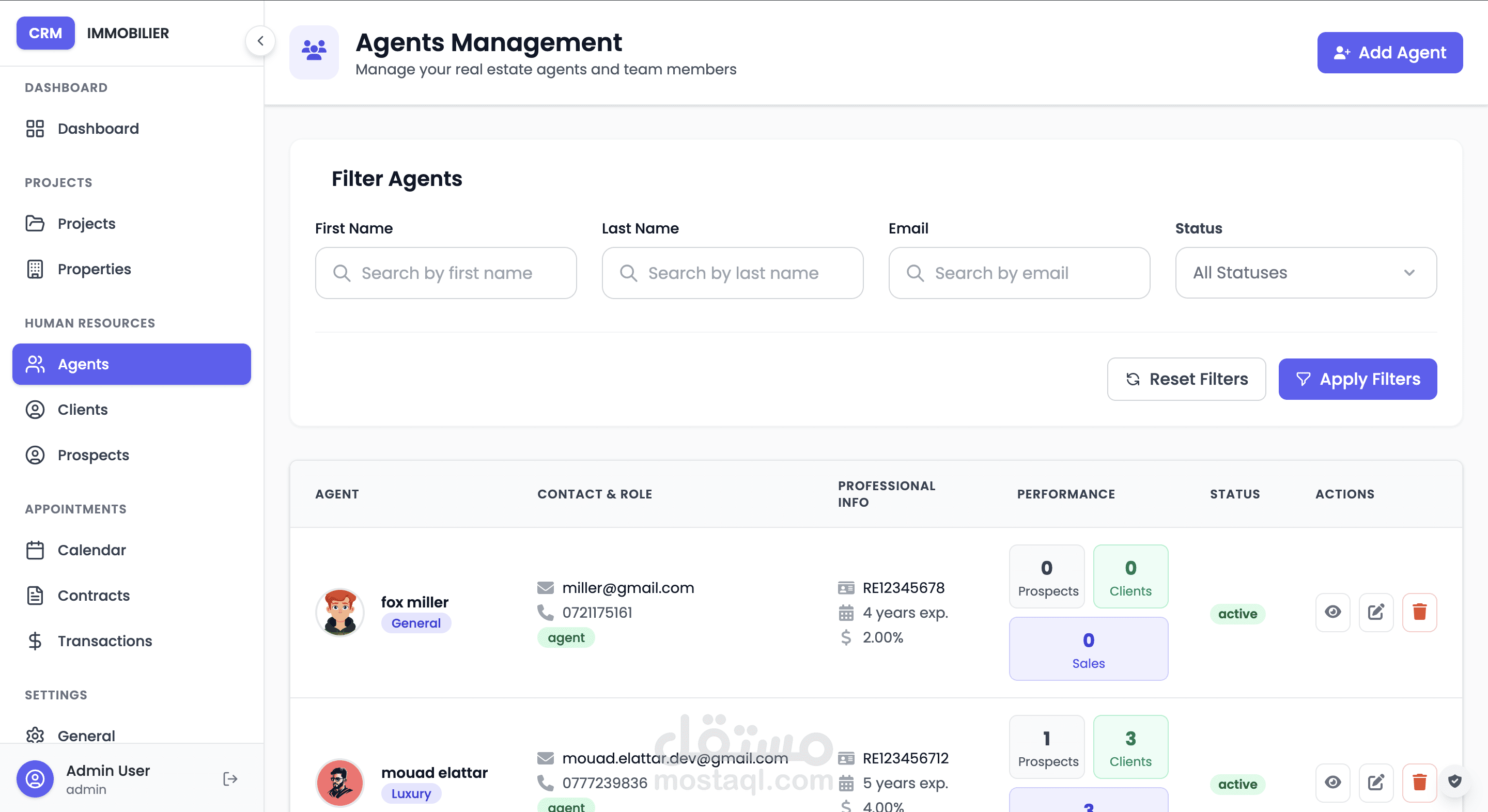
Task: Click the CONTACT & ROLE column header
Action: pos(594,494)
